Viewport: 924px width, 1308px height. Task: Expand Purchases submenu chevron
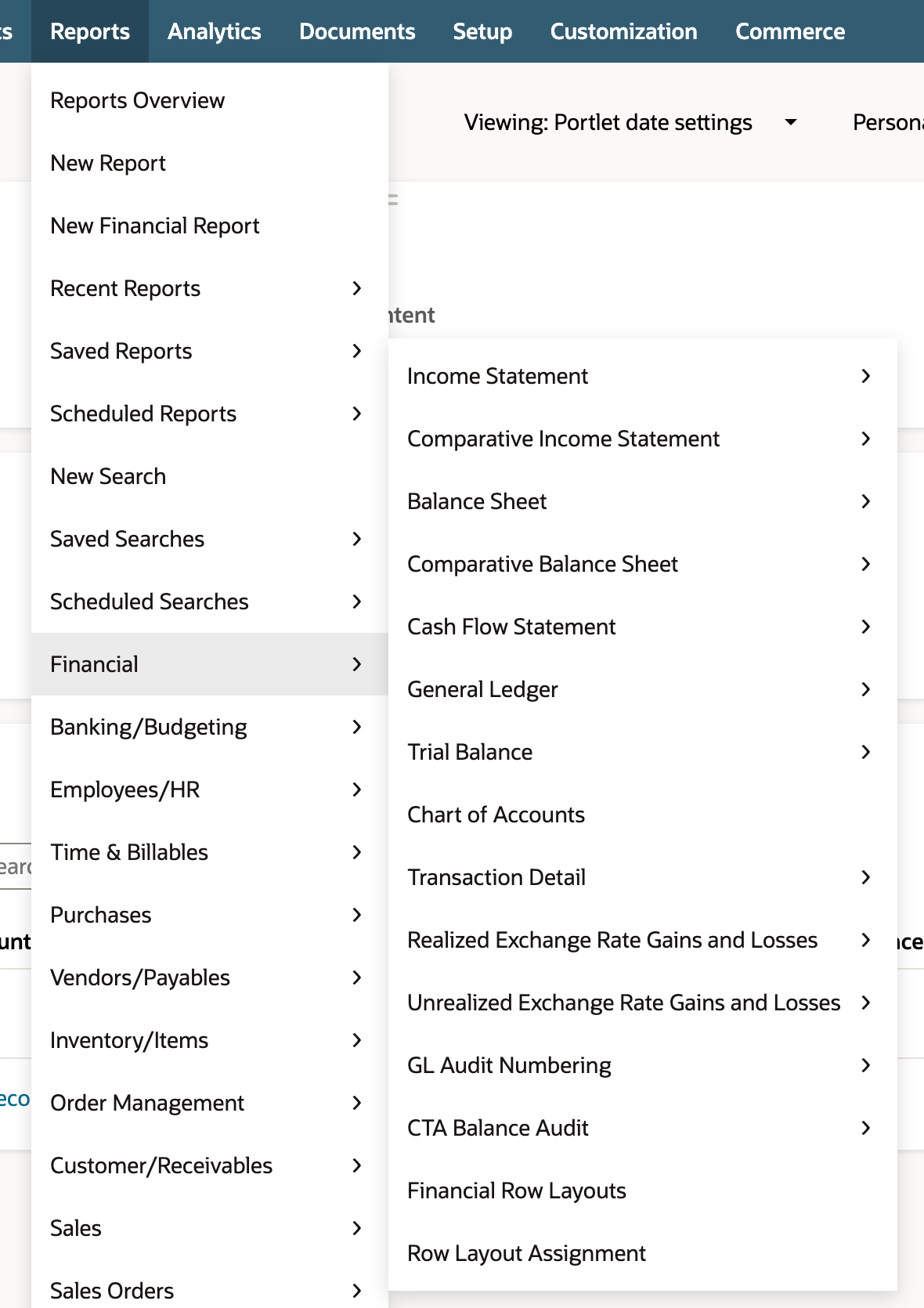tap(357, 915)
